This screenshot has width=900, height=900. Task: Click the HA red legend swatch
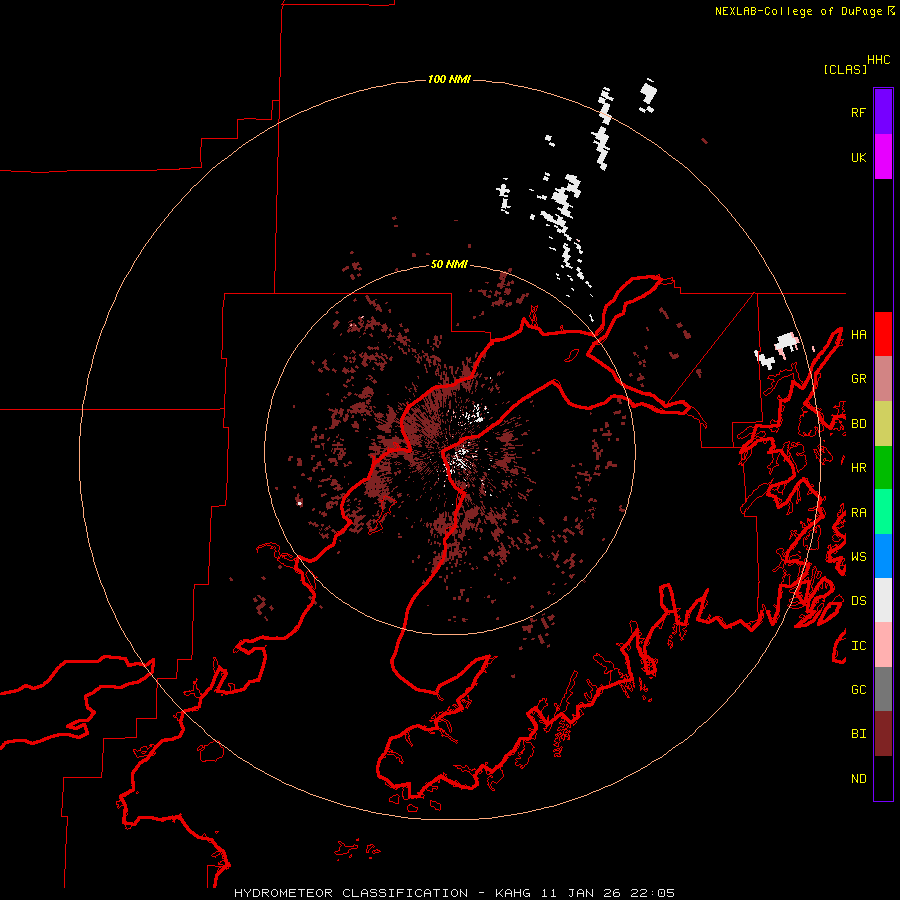click(x=883, y=334)
